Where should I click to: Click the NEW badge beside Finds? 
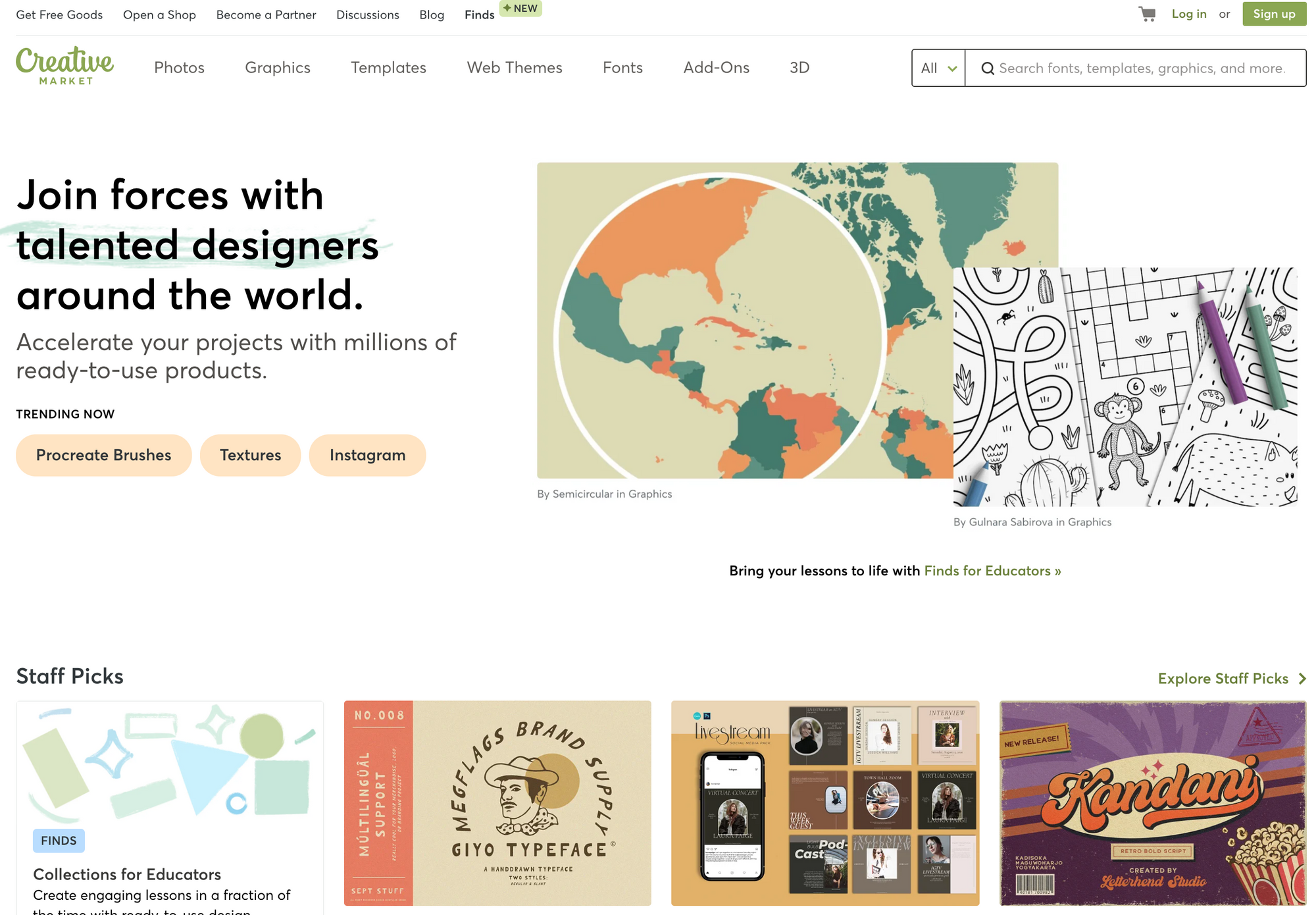520,9
